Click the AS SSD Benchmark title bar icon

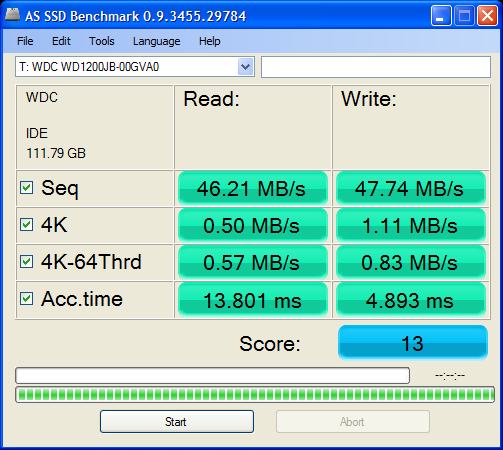(x=12, y=15)
